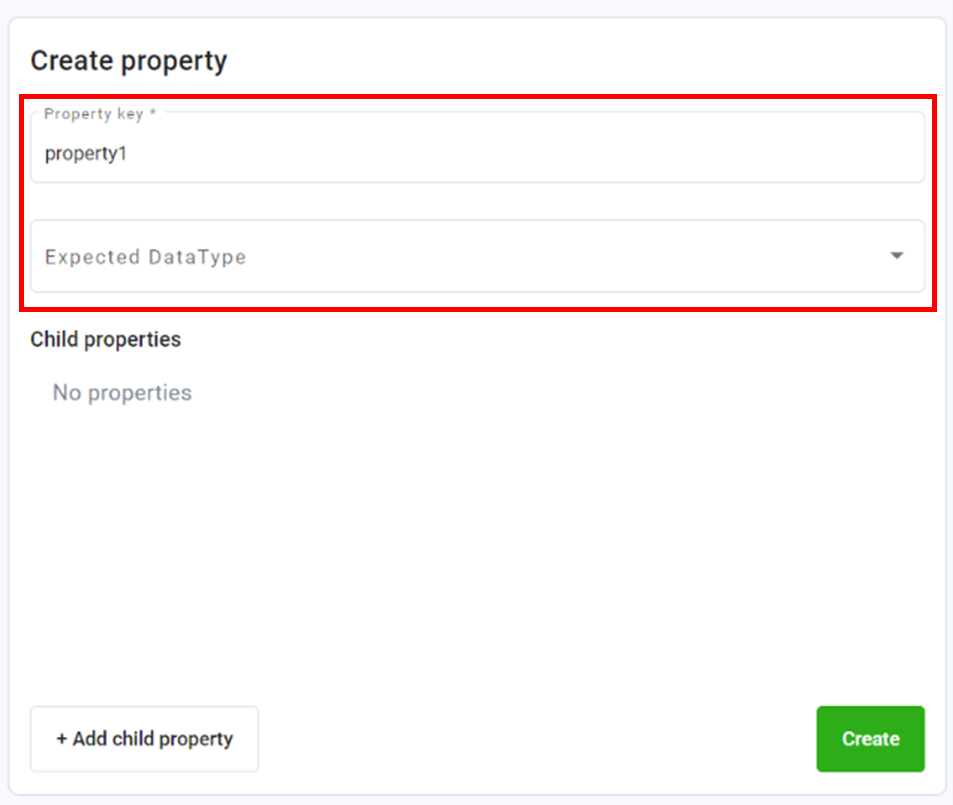Select the property1 text value

[84, 153]
